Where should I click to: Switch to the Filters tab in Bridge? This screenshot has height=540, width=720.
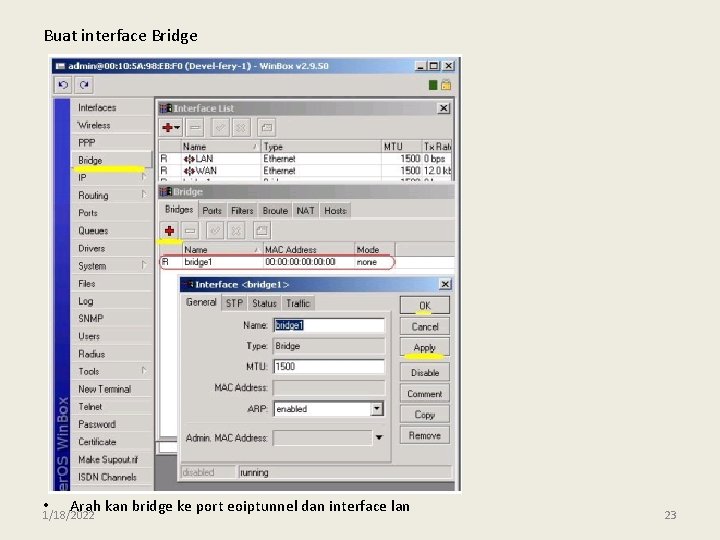(x=242, y=211)
